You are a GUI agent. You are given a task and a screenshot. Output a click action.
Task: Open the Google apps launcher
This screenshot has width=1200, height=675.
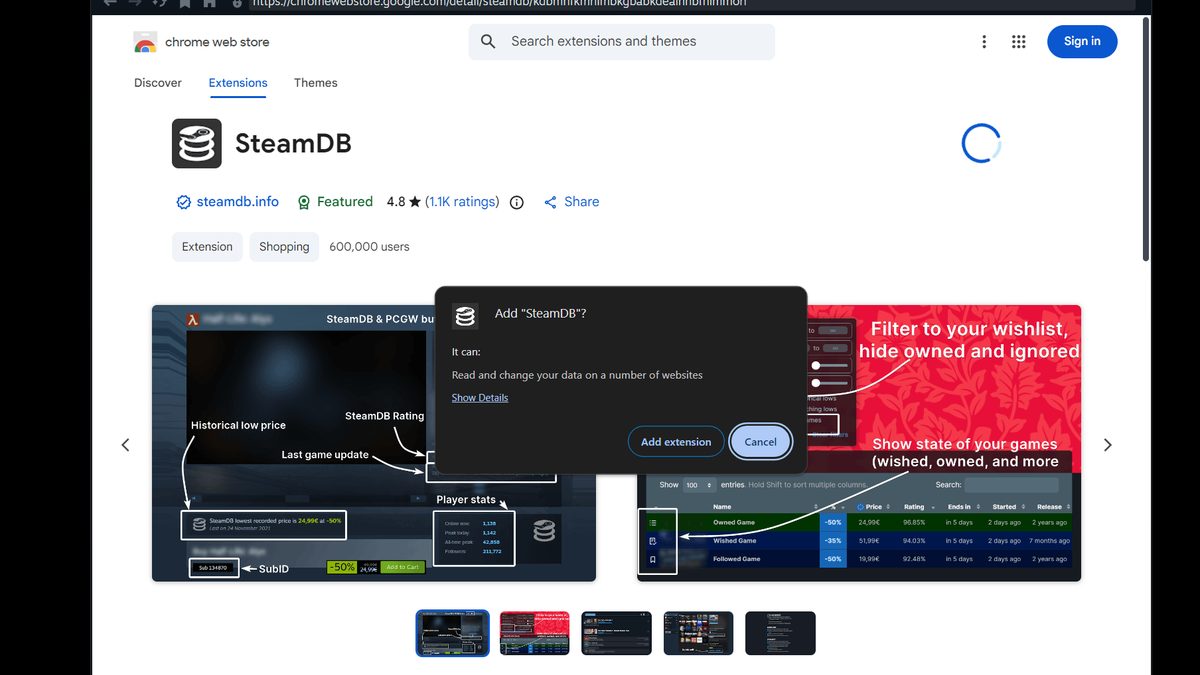click(x=1018, y=41)
